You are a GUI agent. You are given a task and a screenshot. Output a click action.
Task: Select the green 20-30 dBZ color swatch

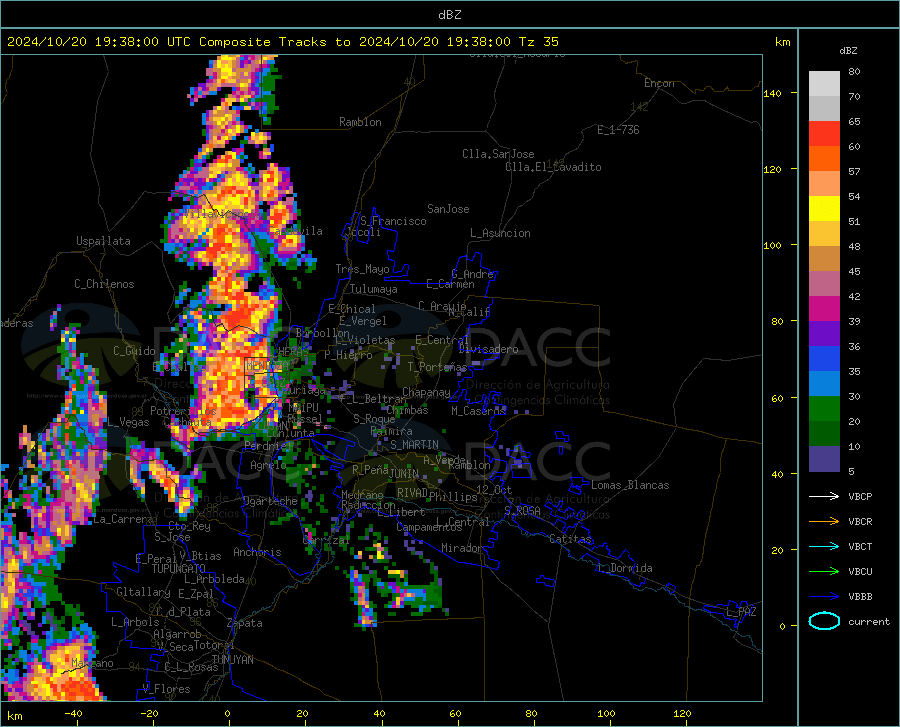point(824,409)
